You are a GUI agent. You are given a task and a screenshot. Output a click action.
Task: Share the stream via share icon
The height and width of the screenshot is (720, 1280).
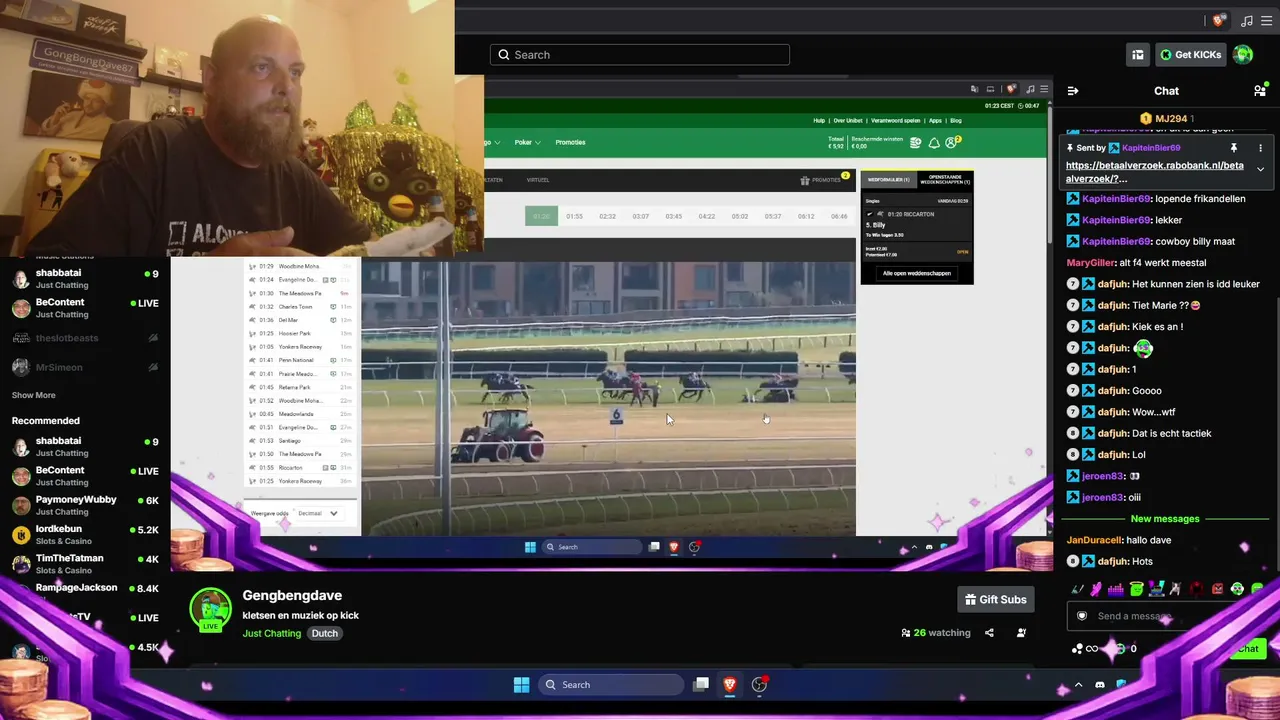(989, 633)
